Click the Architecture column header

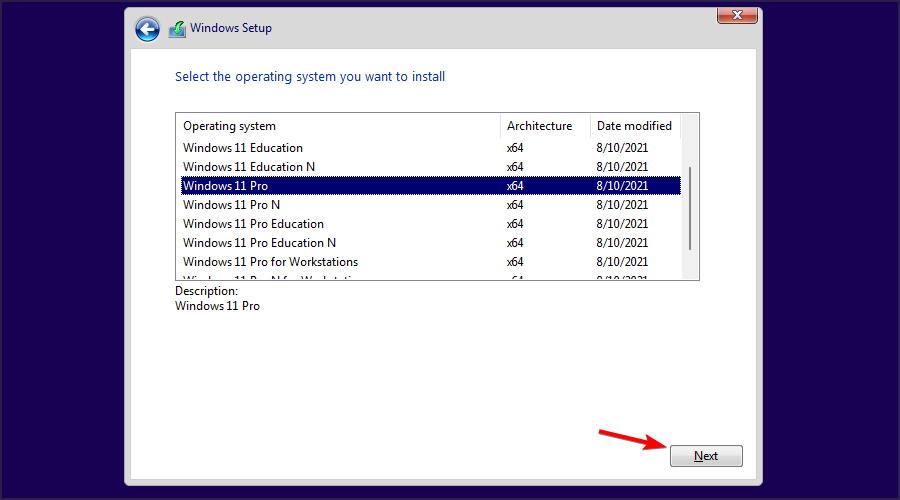click(540, 126)
